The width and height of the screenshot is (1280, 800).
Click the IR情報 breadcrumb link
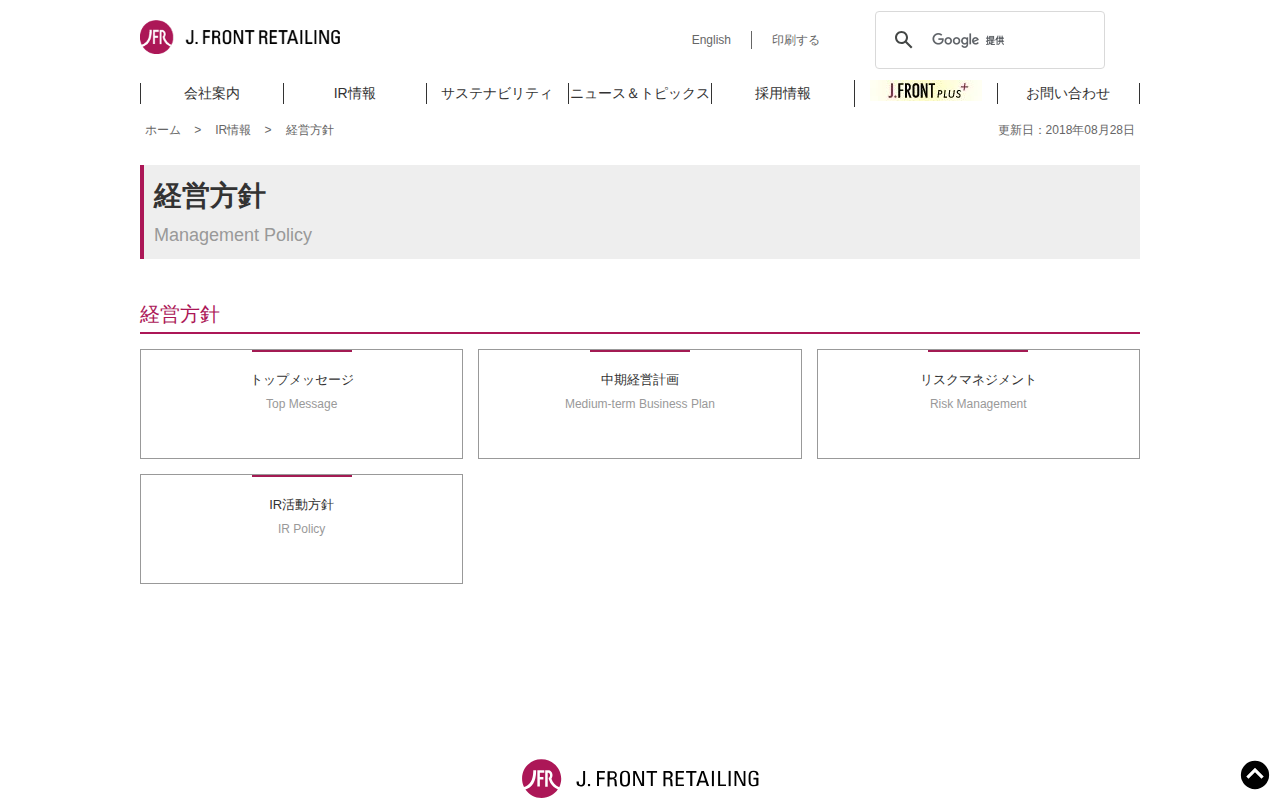pyautogui.click(x=233, y=130)
